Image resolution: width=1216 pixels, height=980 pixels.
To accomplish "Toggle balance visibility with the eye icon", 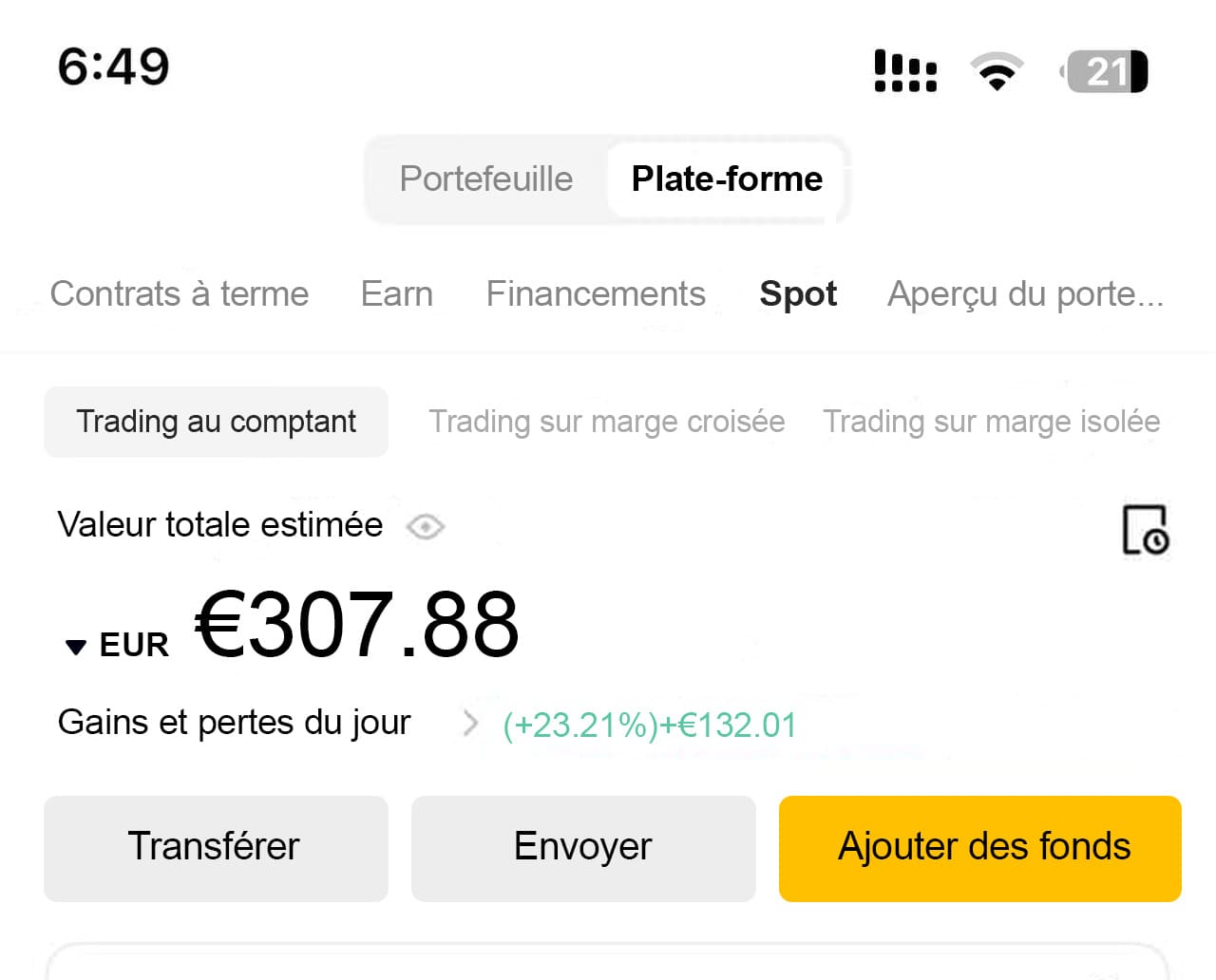I will pyautogui.click(x=425, y=527).
